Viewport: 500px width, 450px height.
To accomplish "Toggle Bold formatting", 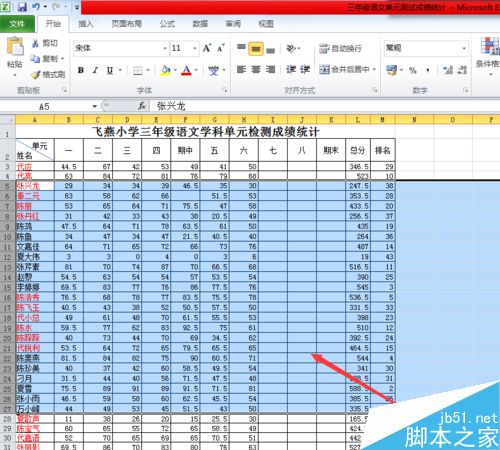I will [80, 70].
